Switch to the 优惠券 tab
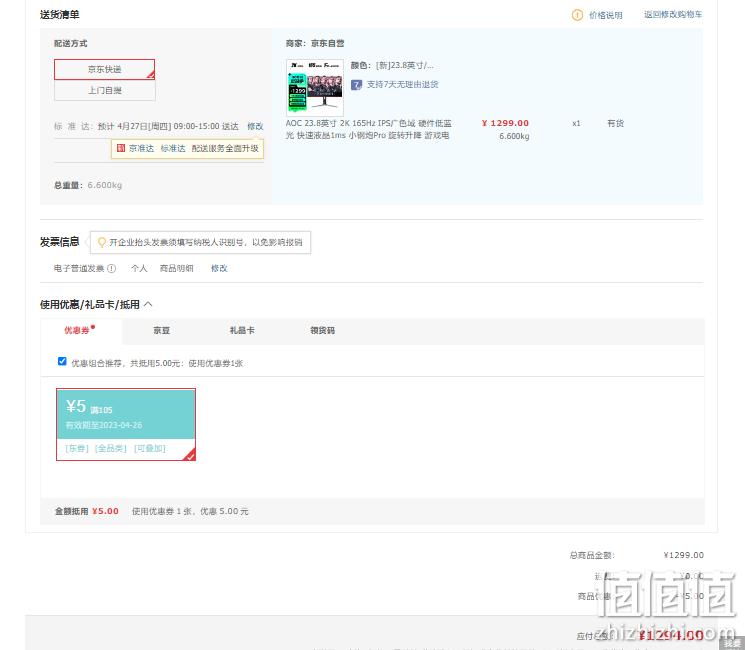Image resolution: width=745 pixels, height=650 pixels. 79,330
